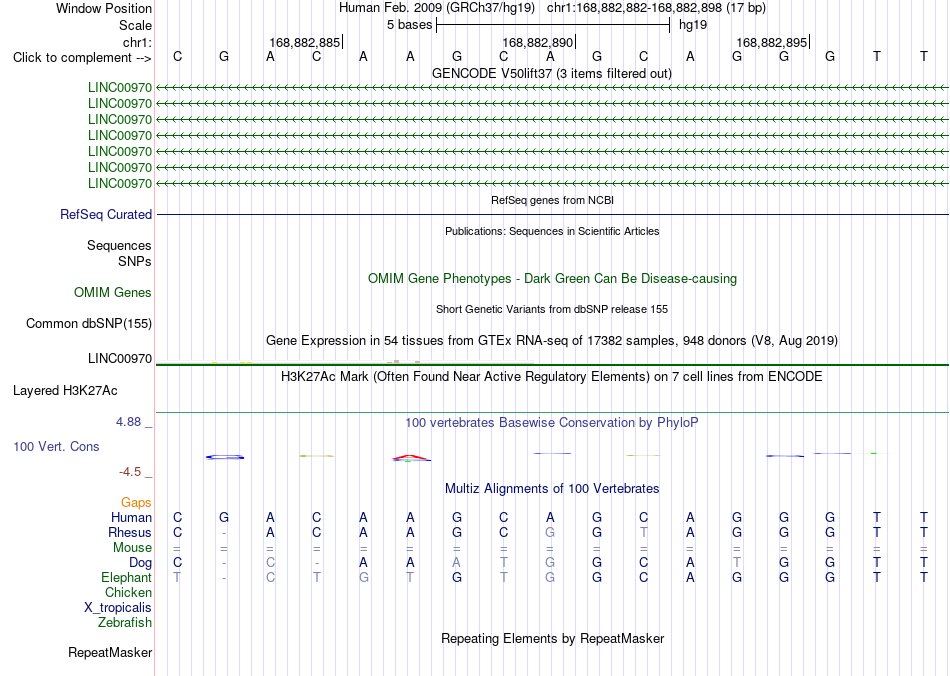Open the GTEx Gene Expression in 54 tissues title
This screenshot has height=676, width=950.
552,340
